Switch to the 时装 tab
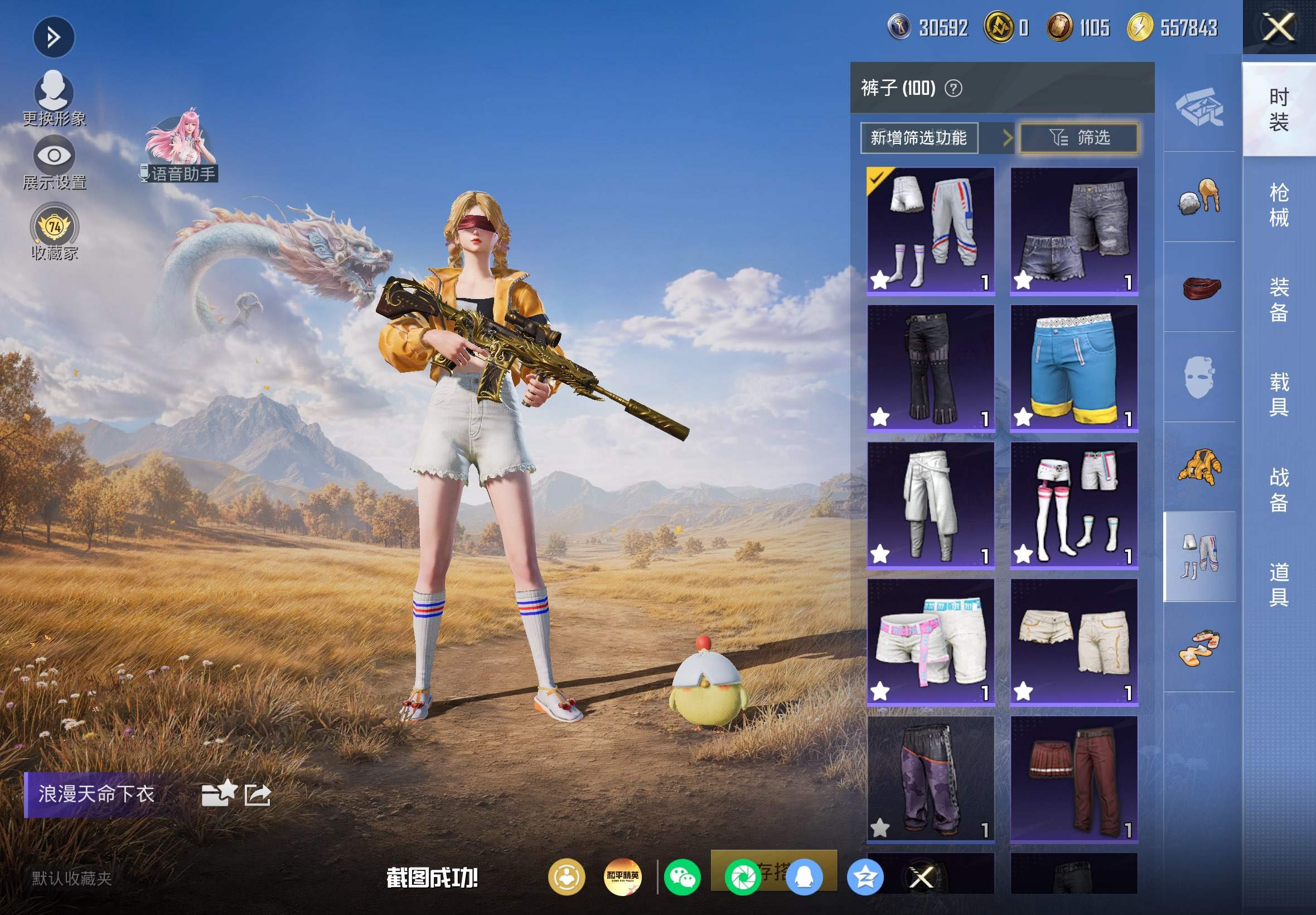The width and height of the screenshot is (1316, 915). pyautogui.click(x=1279, y=109)
